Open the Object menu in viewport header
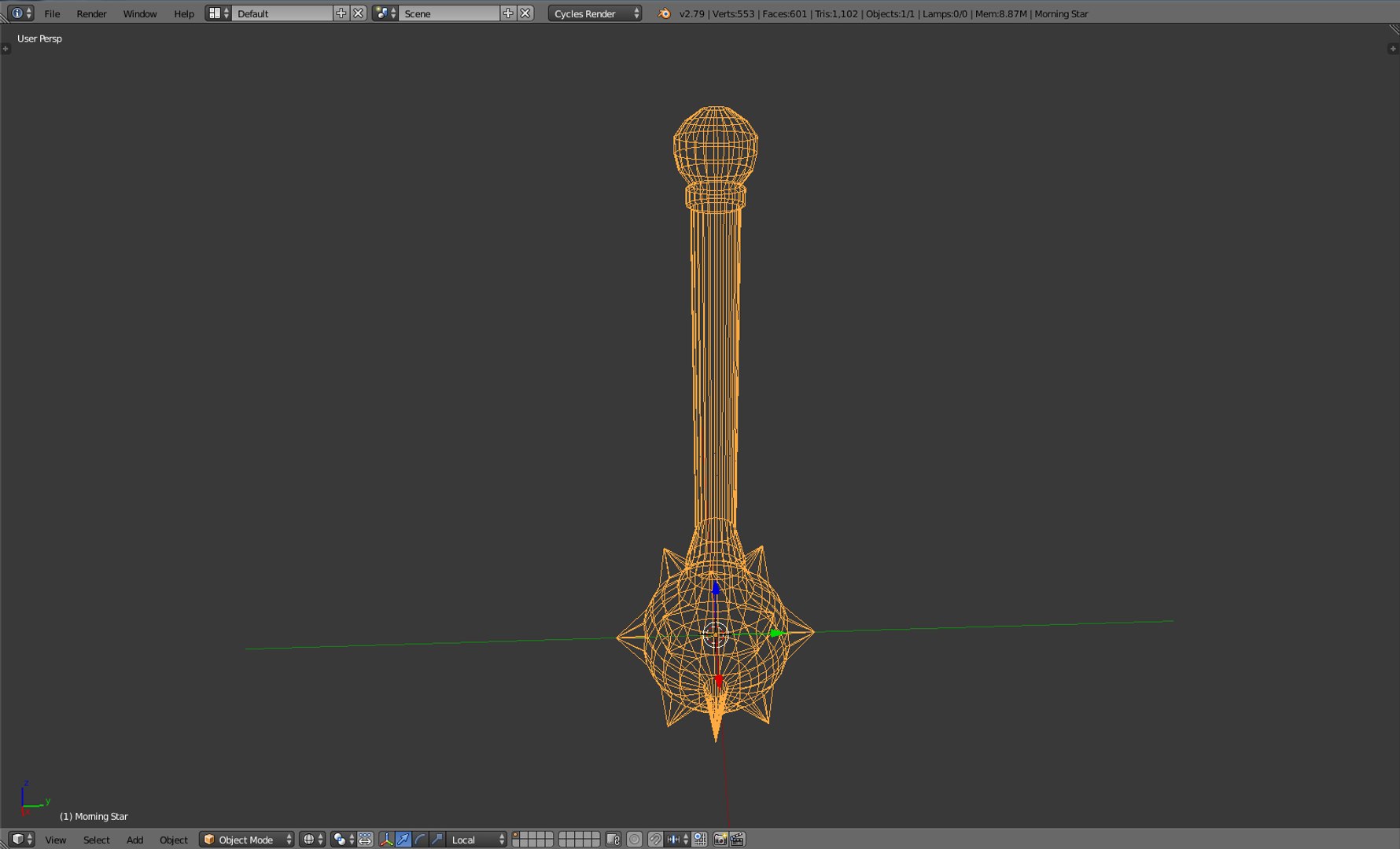The width and height of the screenshot is (1400, 849). [174, 840]
